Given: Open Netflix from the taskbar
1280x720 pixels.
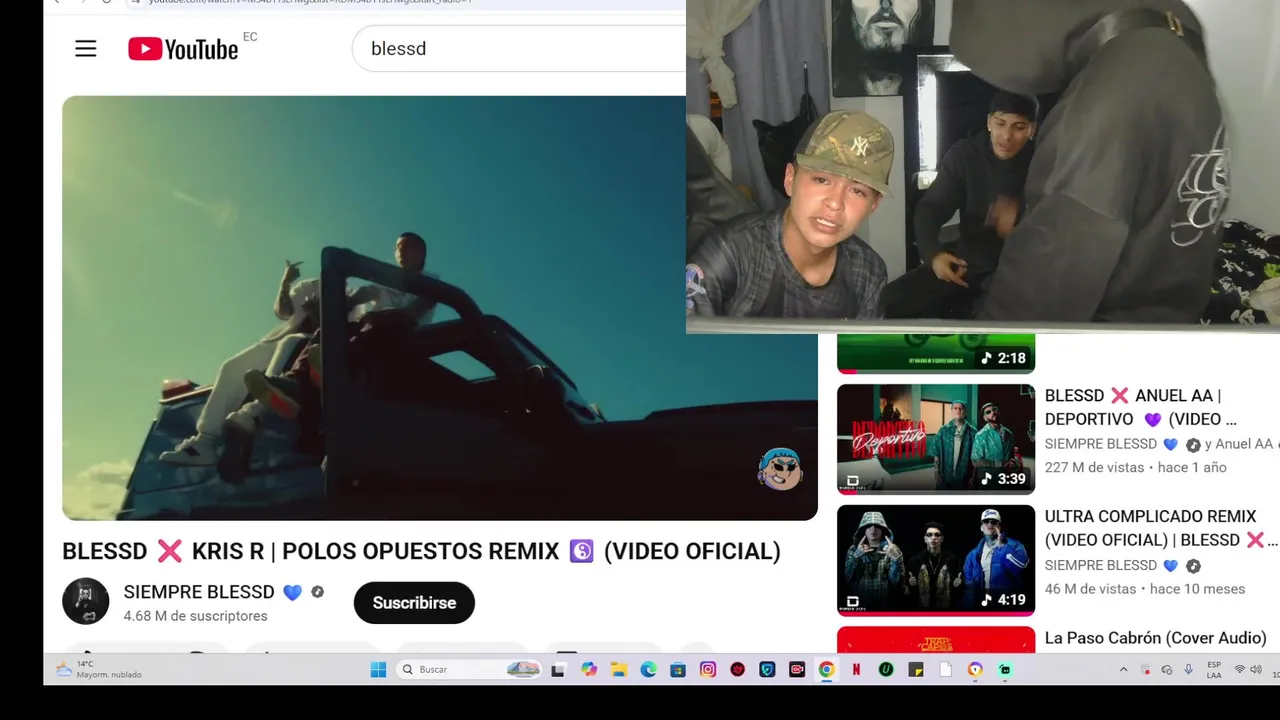Looking at the screenshot, I should 856,670.
